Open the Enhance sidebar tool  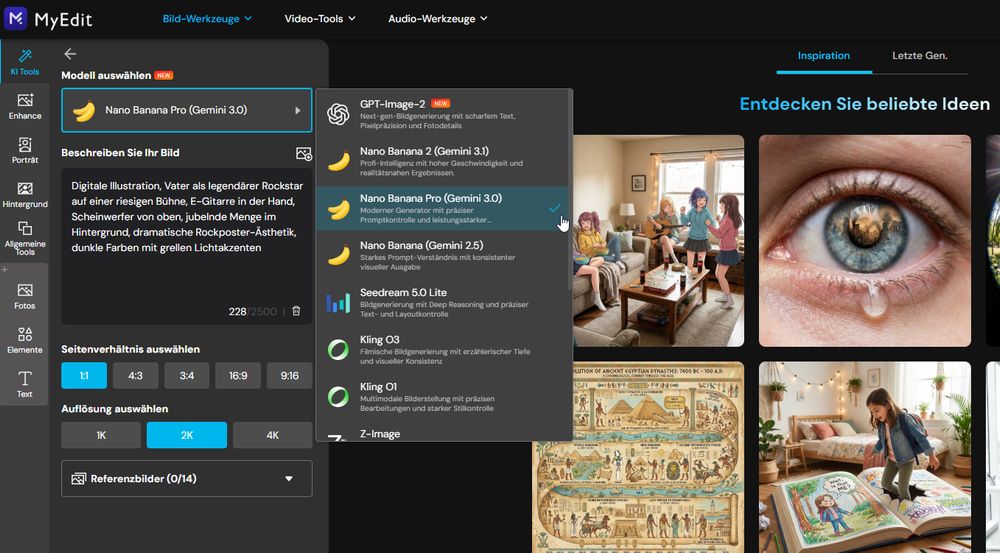25,107
